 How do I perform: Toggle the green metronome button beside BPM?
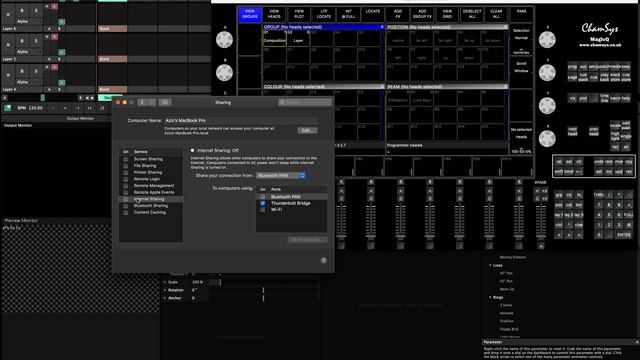(8, 108)
